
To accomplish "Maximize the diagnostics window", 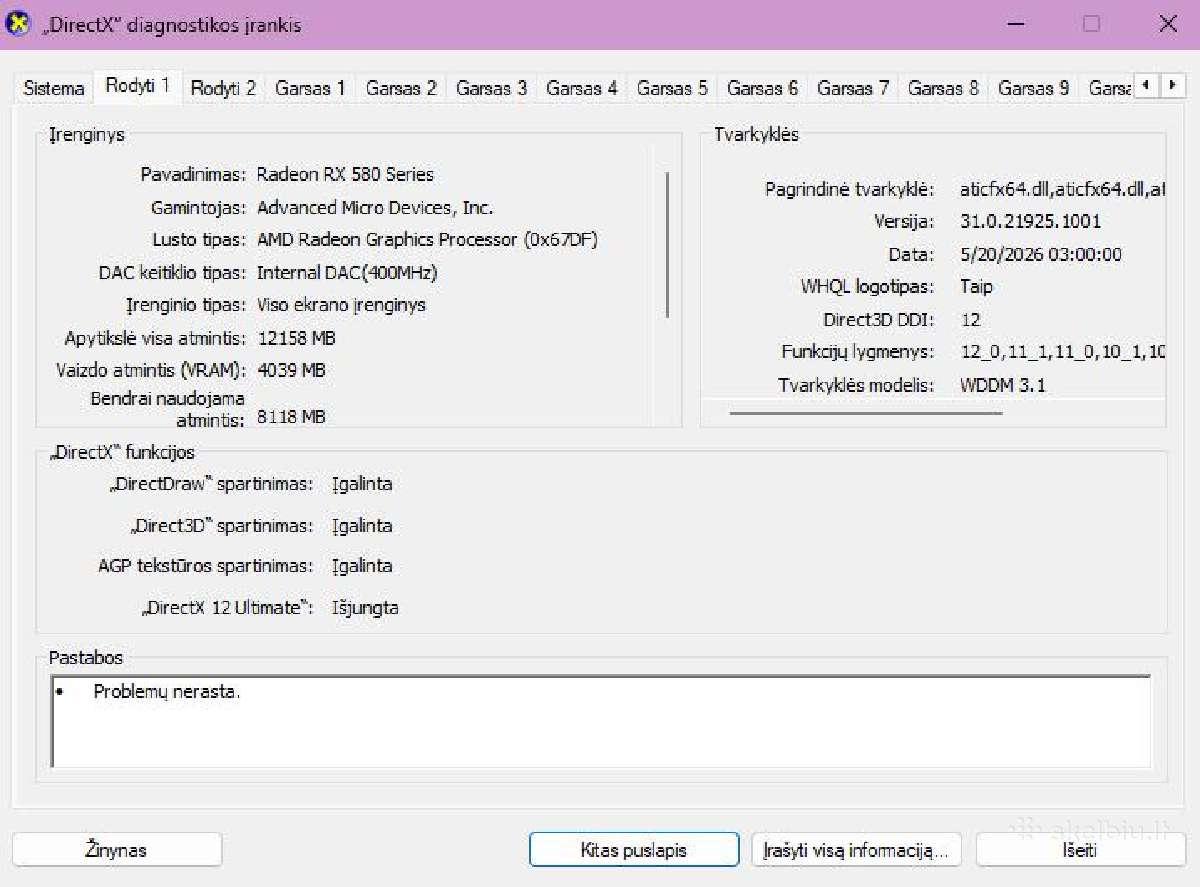I will 1091,24.
